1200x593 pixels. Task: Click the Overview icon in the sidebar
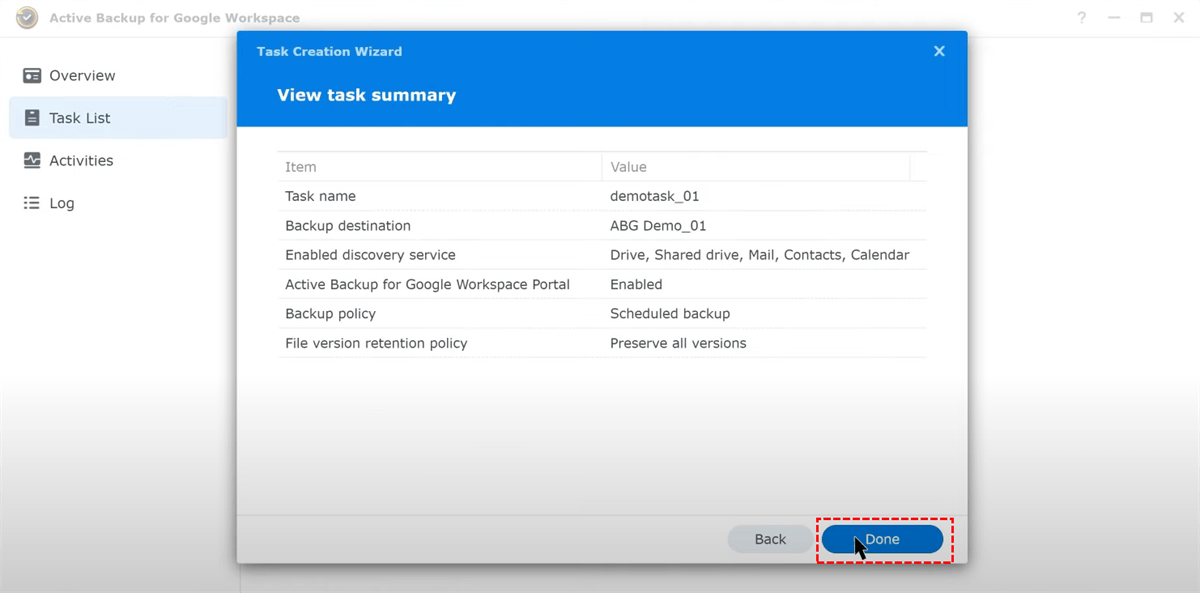click(x=32, y=76)
